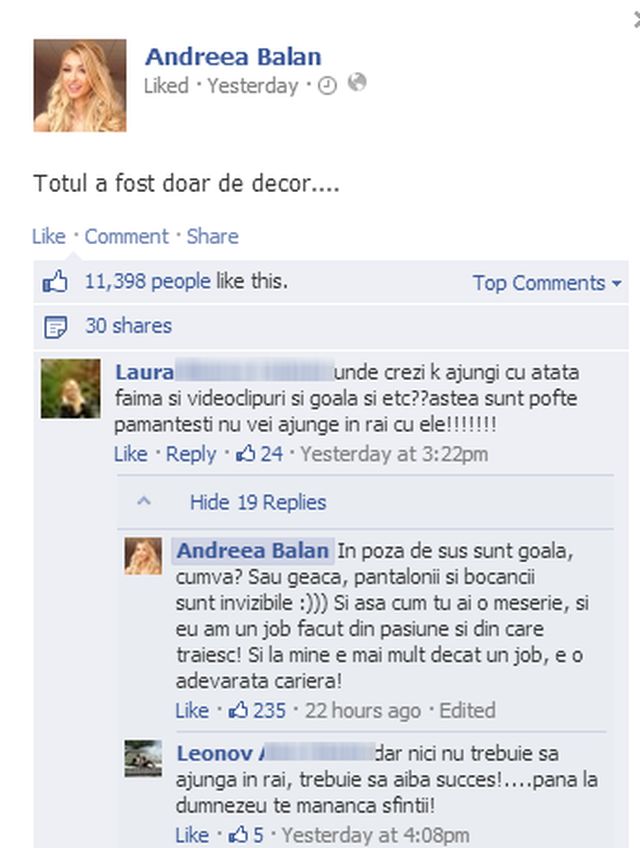Click the globe public privacy icon
Screen dimensions: 640x848
click(x=357, y=83)
